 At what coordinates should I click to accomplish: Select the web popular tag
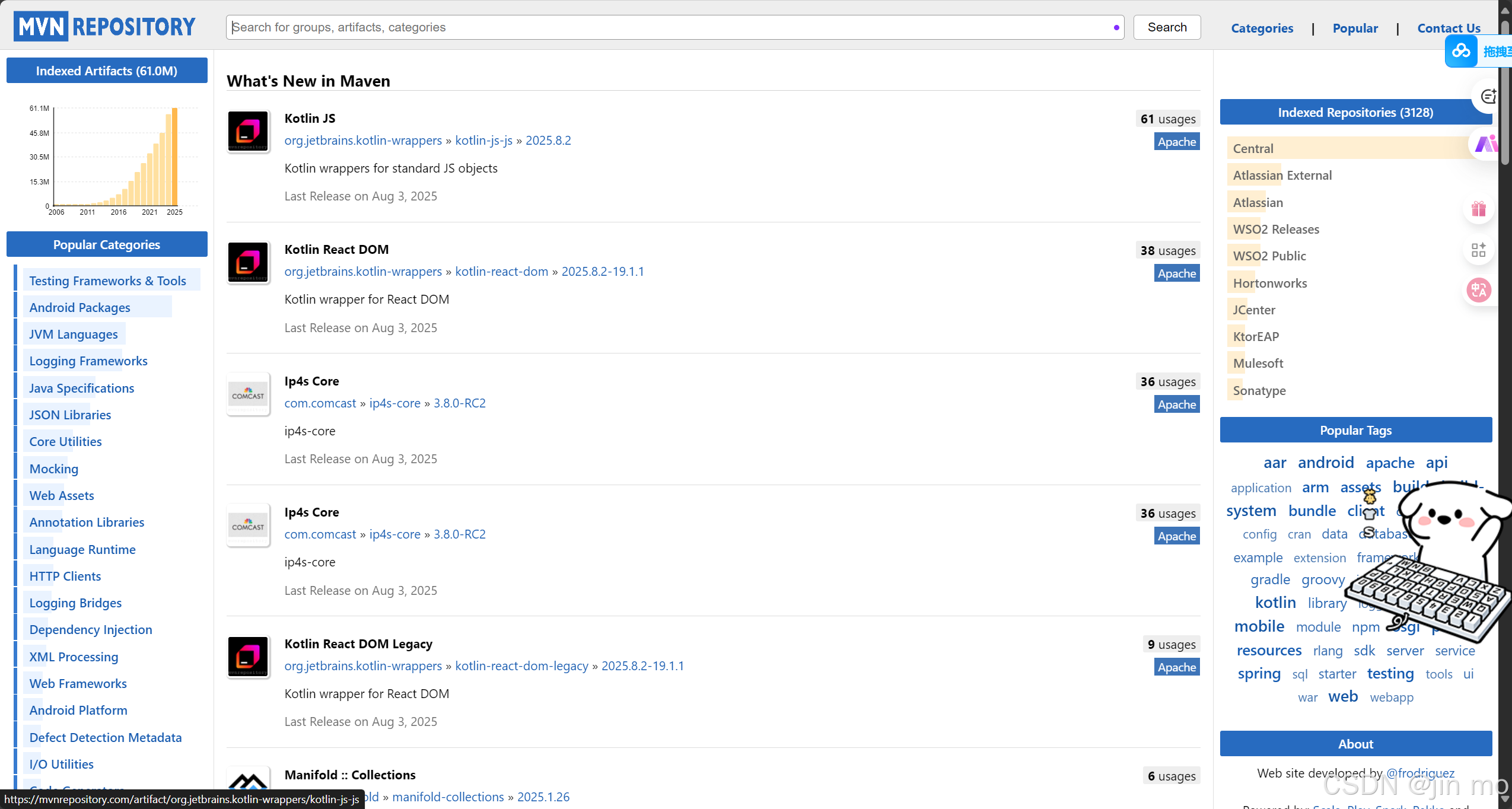(1342, 696)
